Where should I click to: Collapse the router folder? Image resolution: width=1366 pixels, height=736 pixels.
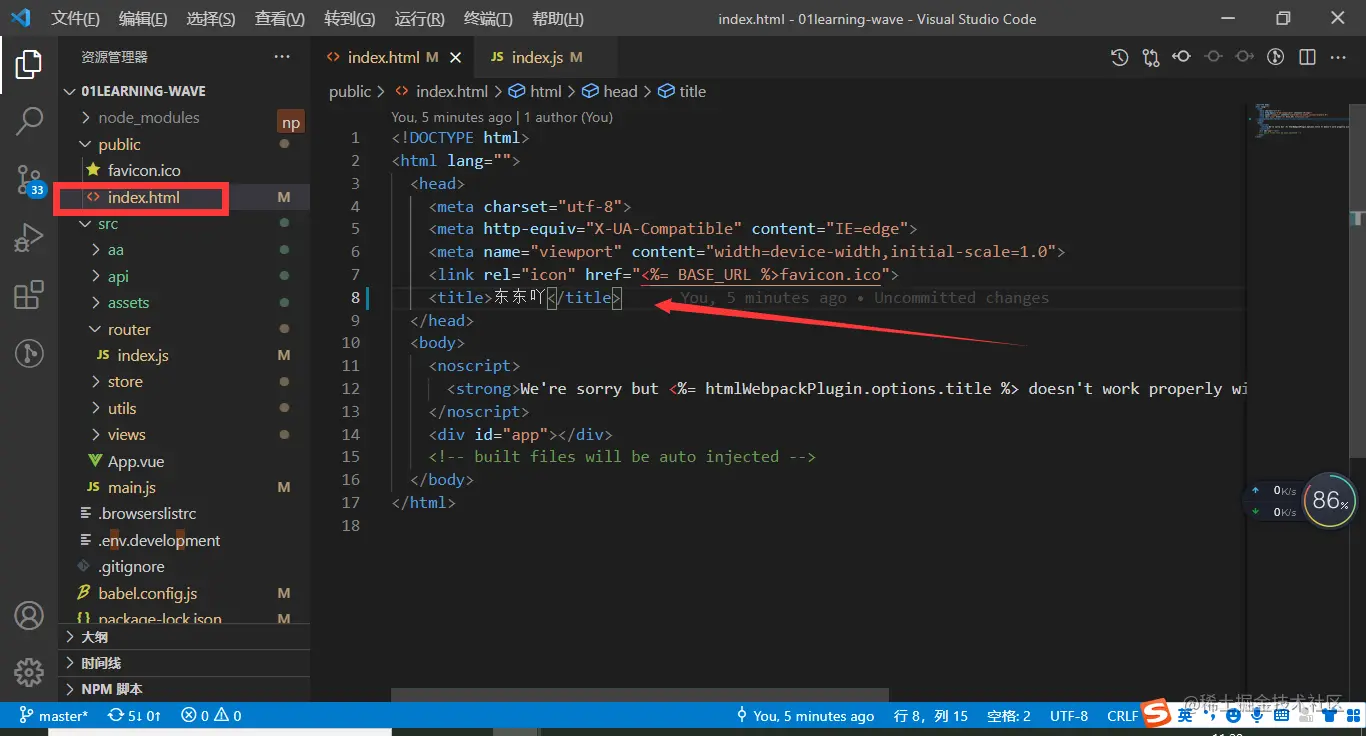[184, 329]
